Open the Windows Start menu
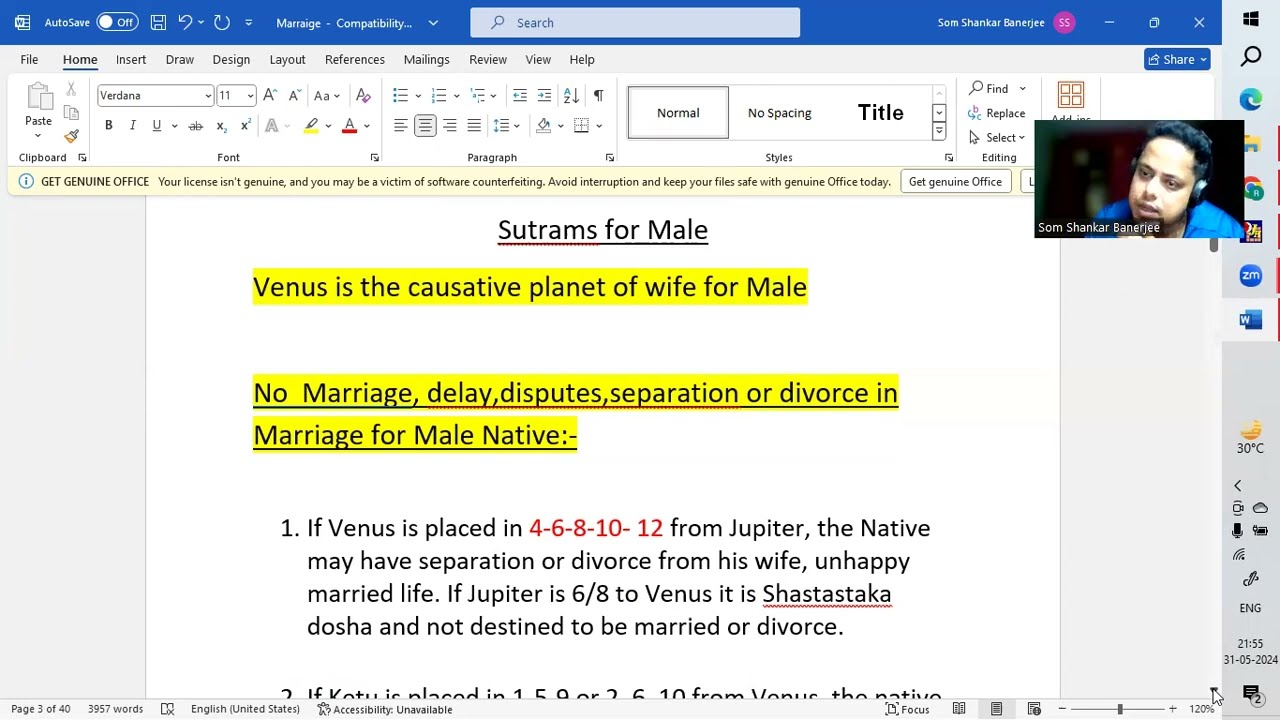This screenshot has width=1280, height=720. click(x=1251, y=20)
